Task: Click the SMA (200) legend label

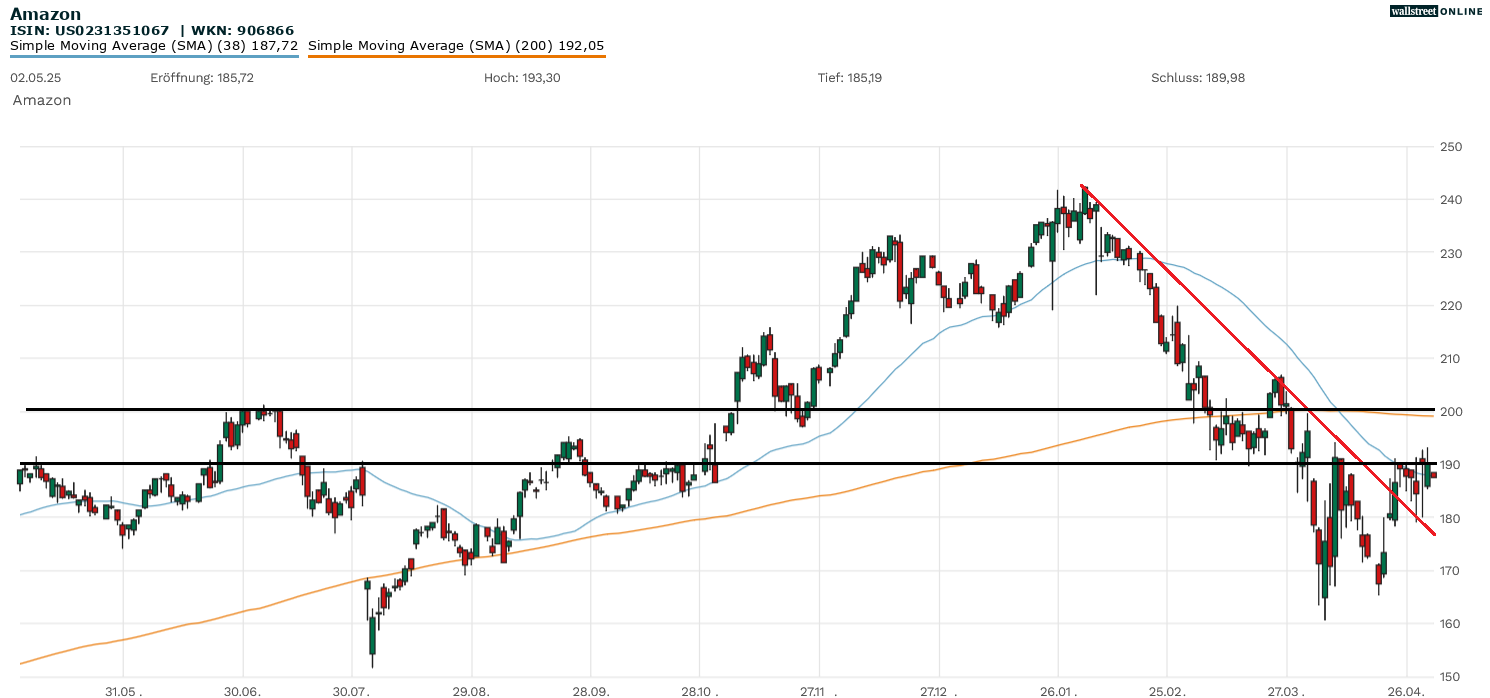Action: click(456, 45)
